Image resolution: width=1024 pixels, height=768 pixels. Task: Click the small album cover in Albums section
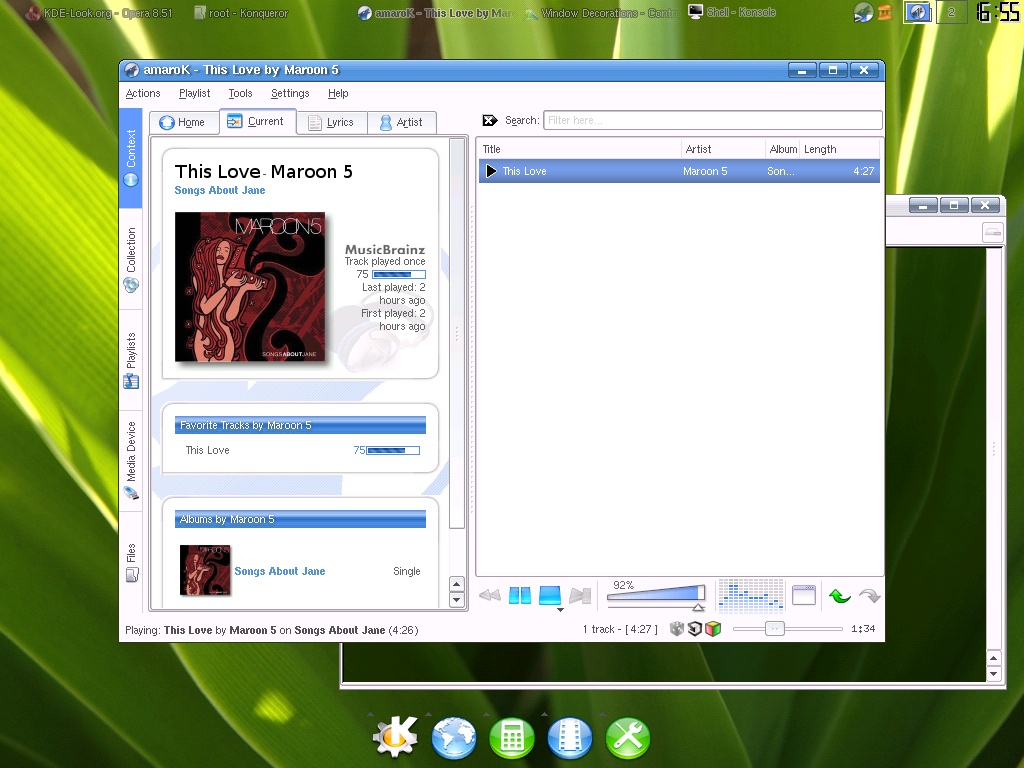pos(205,569)
